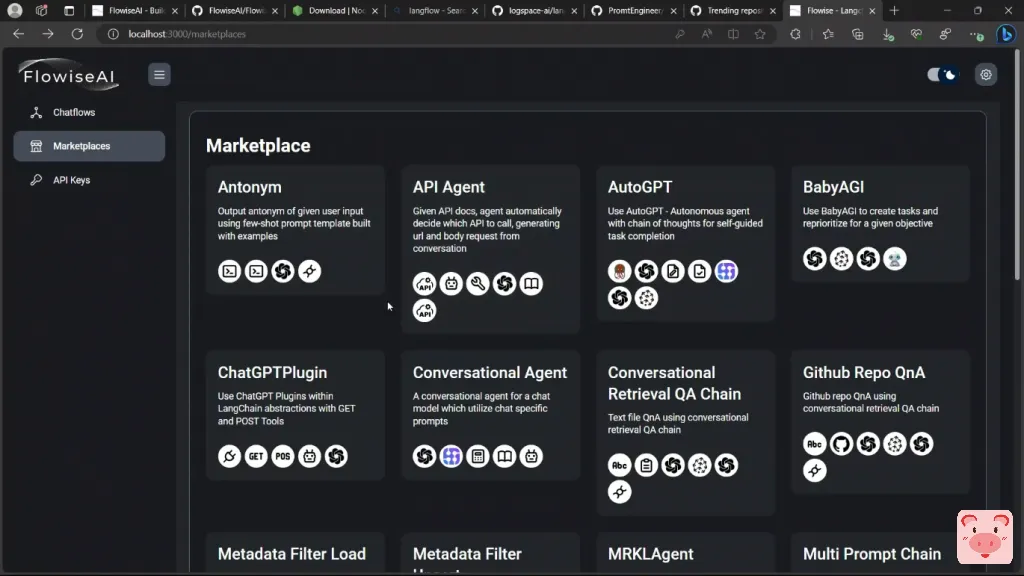Select Marketplaces in the sidebar
The height and width of the screenshot is (576, 1024).
tap(82, 146)
